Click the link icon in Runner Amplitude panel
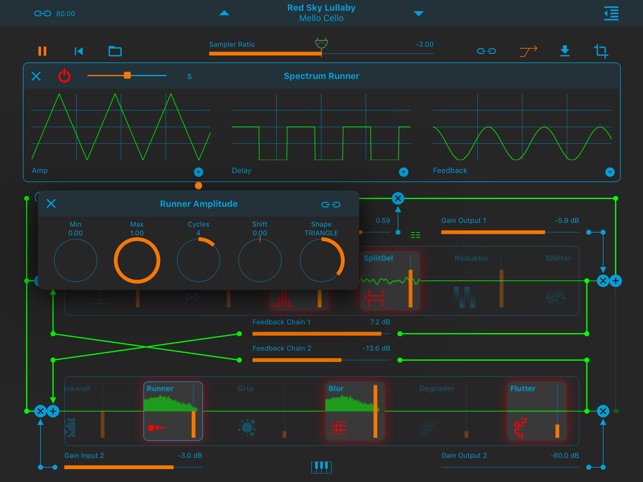The image size is (643, 482). point(331,204)
